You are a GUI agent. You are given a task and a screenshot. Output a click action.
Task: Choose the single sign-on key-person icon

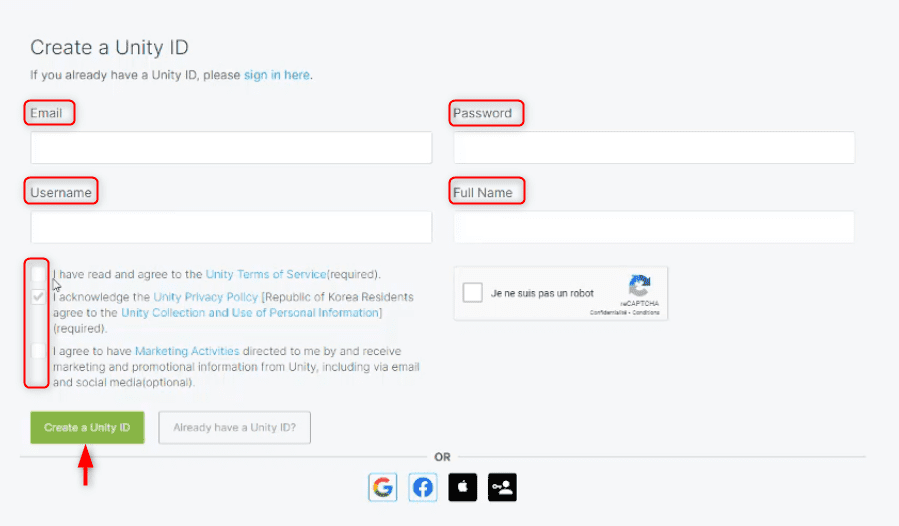pyautogui.click(x=502, y=487)
